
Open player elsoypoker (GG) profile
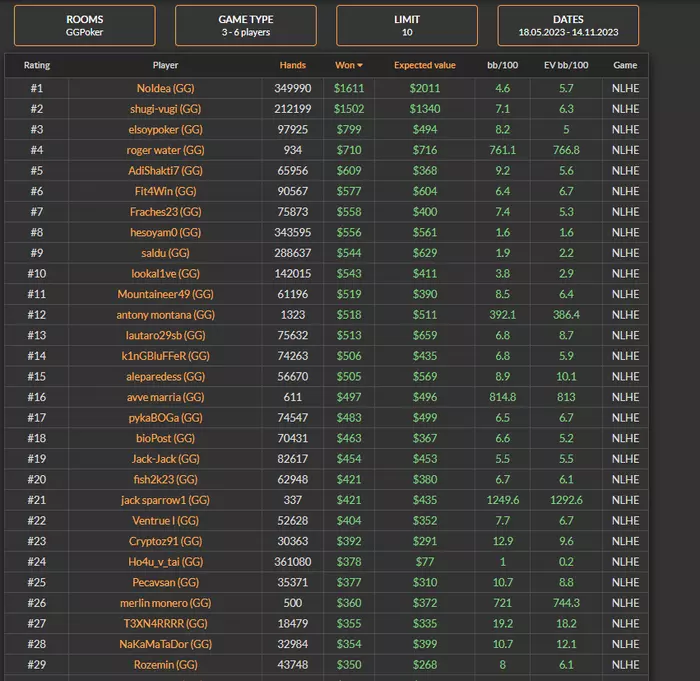(x=165, y=130)
